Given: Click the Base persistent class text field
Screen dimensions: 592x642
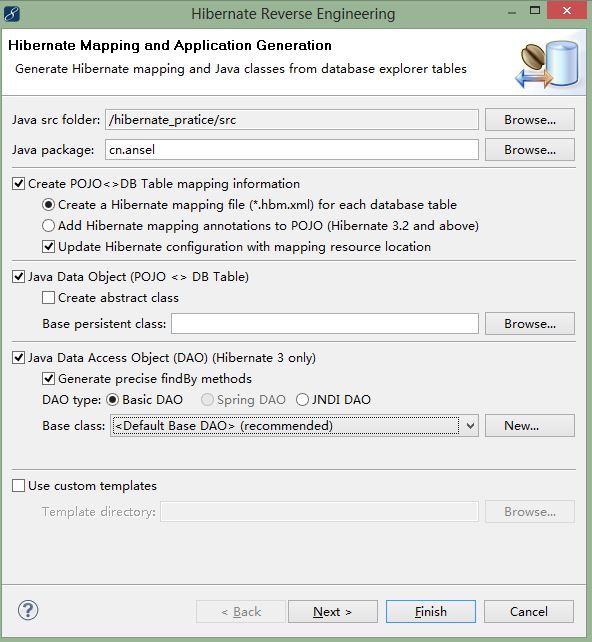Looking at the screenshot, I should click(325, 324).
